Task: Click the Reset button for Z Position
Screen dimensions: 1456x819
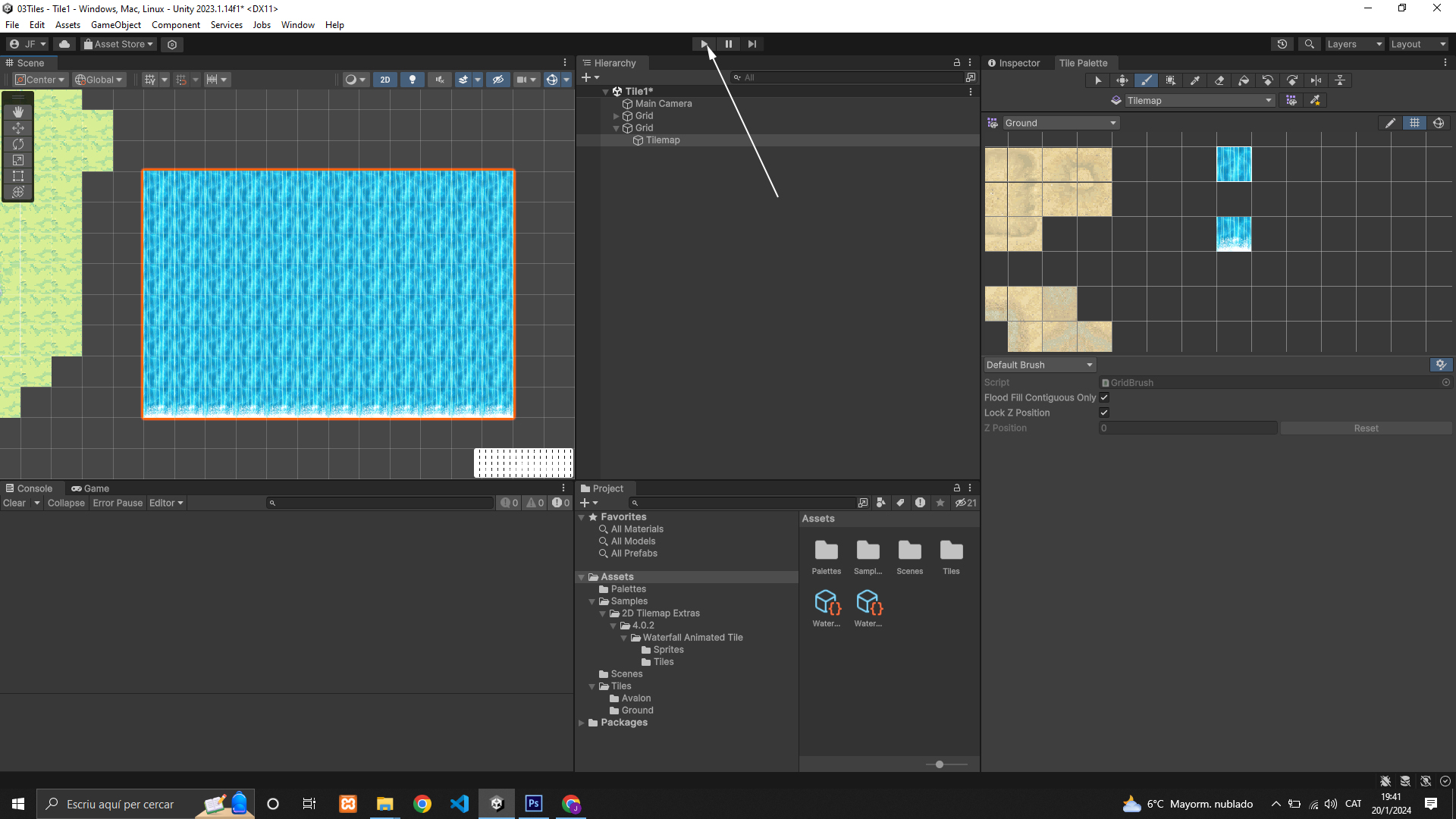Action: [x=1366, y=428]
